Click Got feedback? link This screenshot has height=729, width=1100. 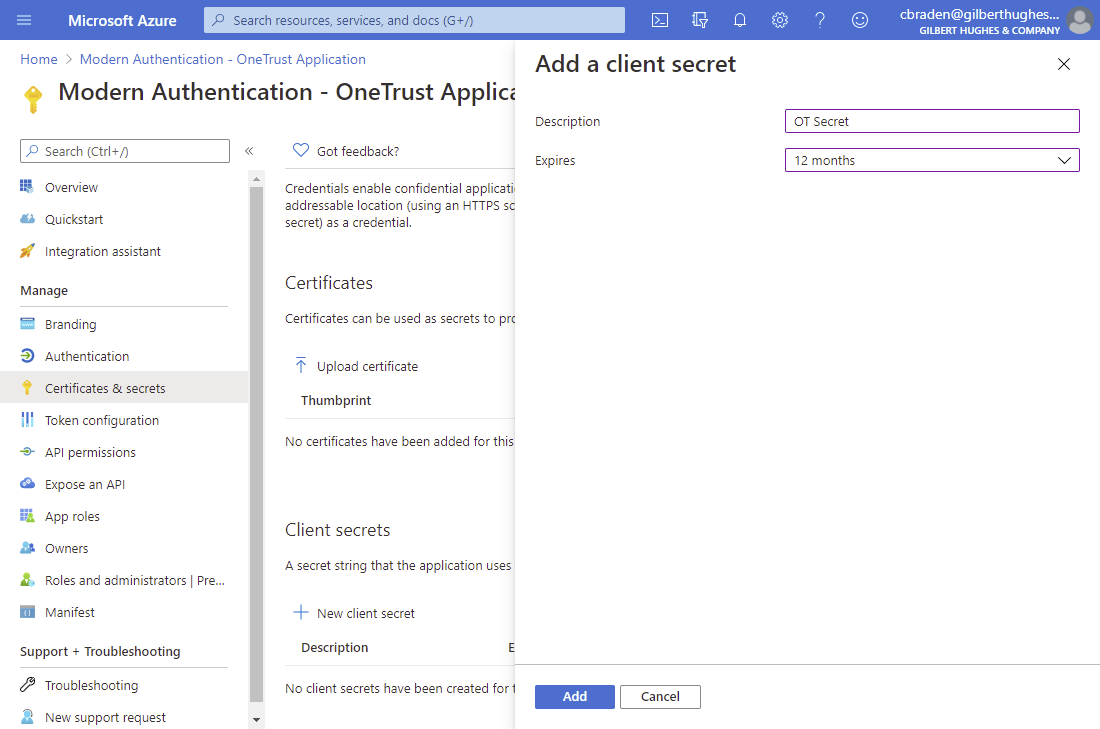click(x=358, y=152)
